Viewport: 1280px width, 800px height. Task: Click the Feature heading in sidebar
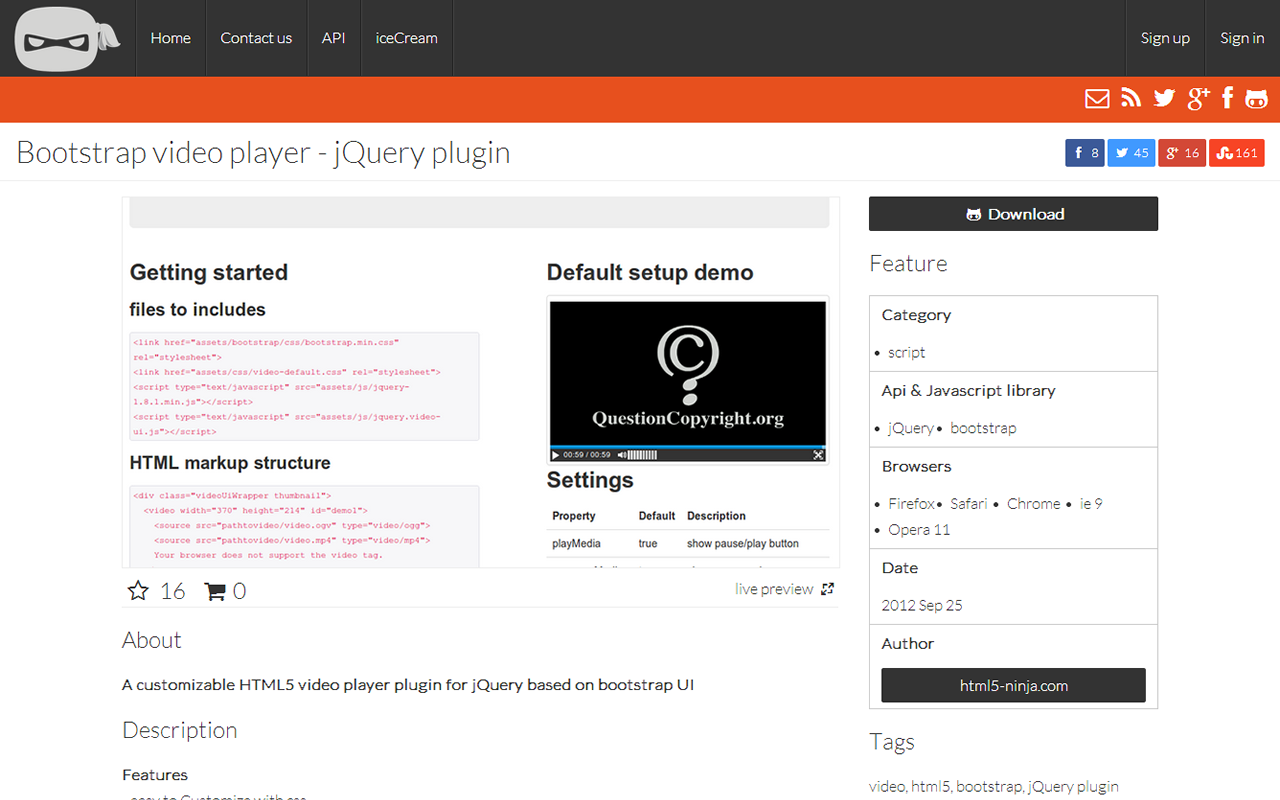click(908, 263)
